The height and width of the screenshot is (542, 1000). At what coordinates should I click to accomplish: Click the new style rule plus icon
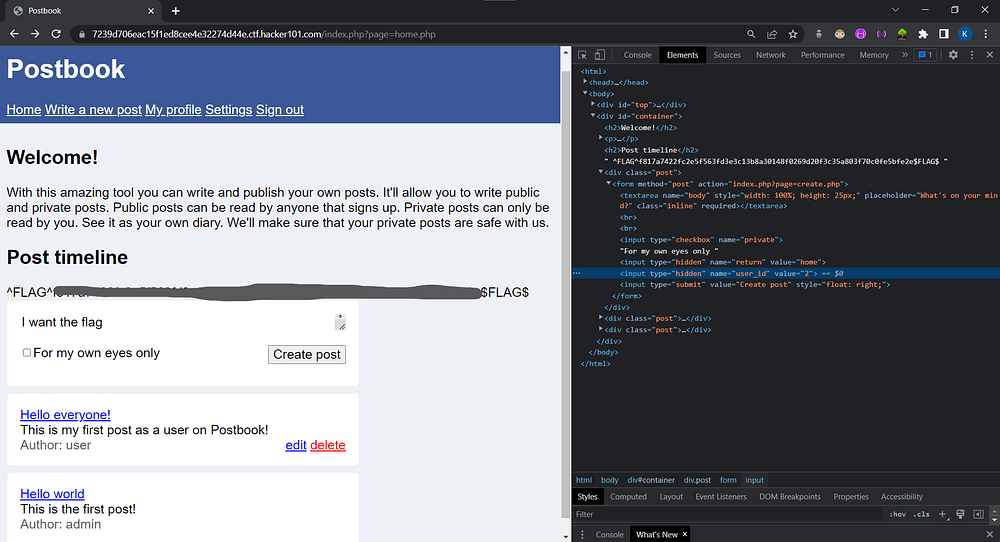[x=942, y=514]
